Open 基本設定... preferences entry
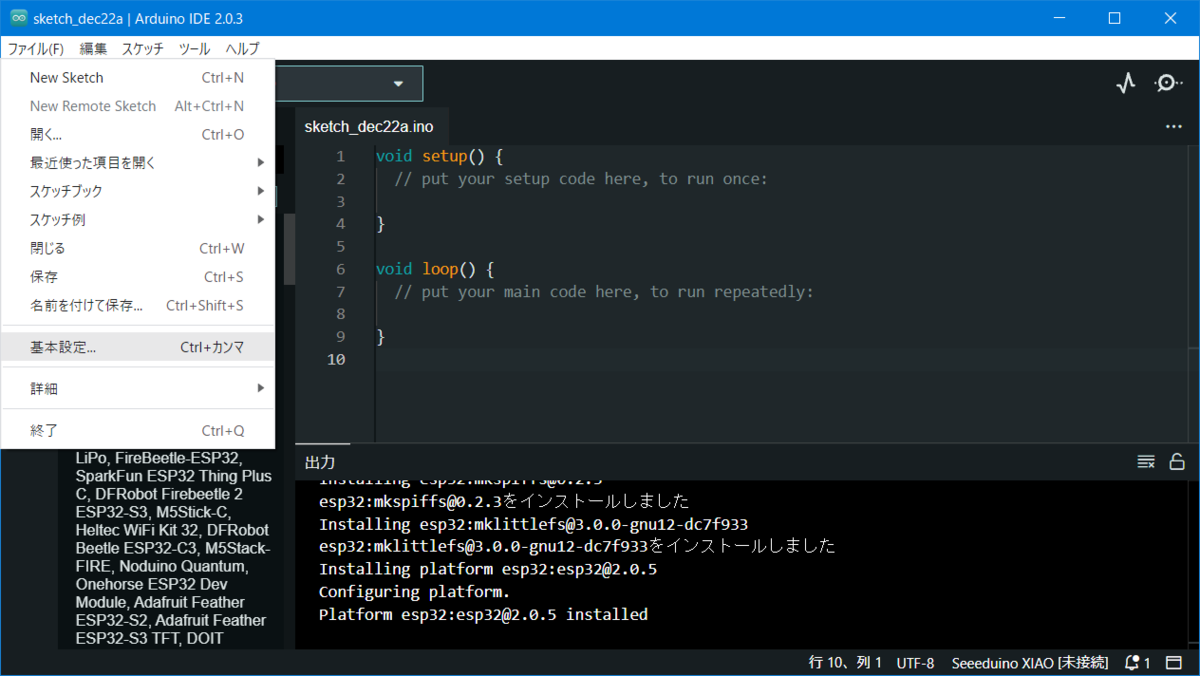 (138, 347)
